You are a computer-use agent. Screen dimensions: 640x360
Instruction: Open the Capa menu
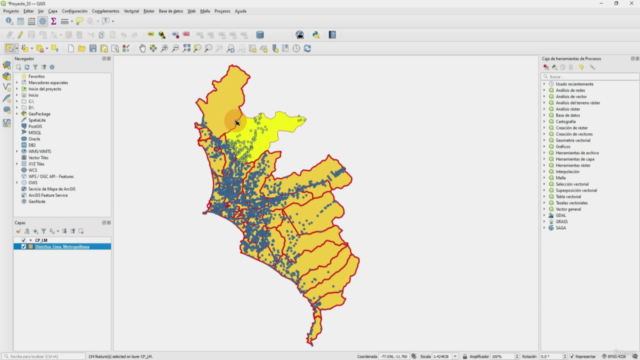pos(53,11)
